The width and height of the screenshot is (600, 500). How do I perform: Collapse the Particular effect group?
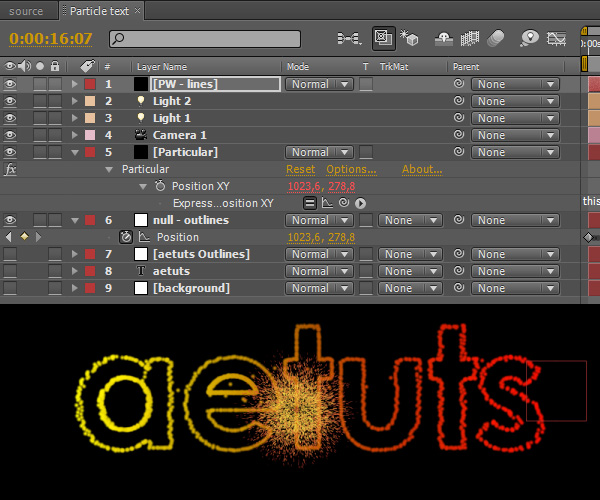pos(109,169)
